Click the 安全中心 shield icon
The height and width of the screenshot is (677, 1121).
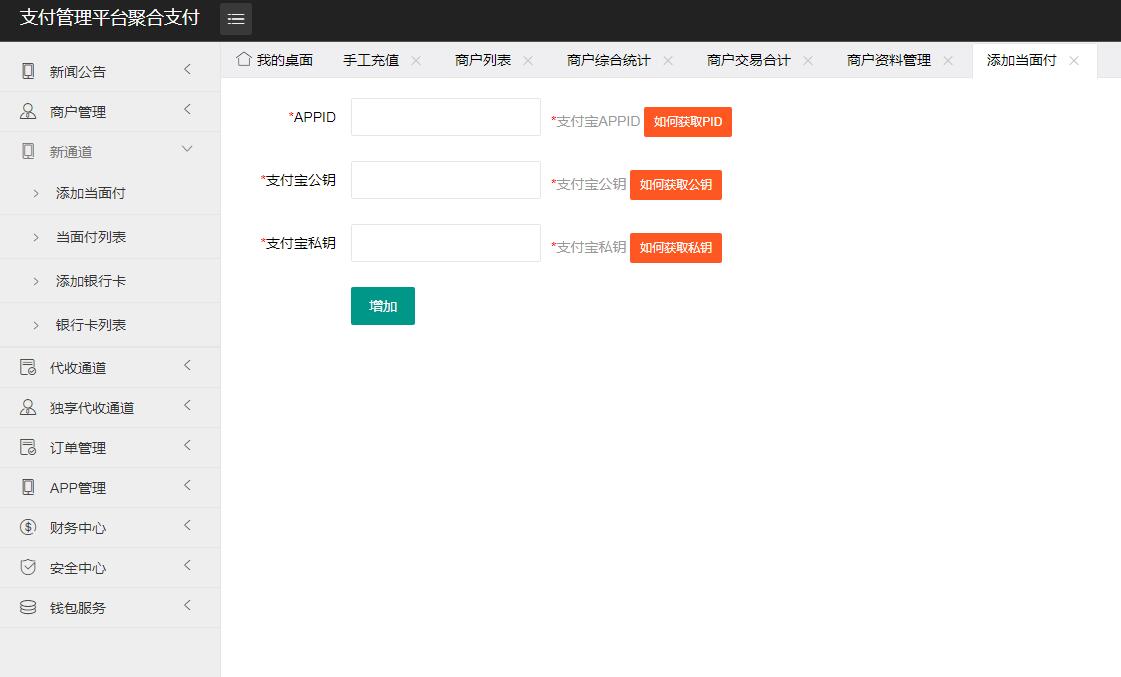(x=28, y=568)
